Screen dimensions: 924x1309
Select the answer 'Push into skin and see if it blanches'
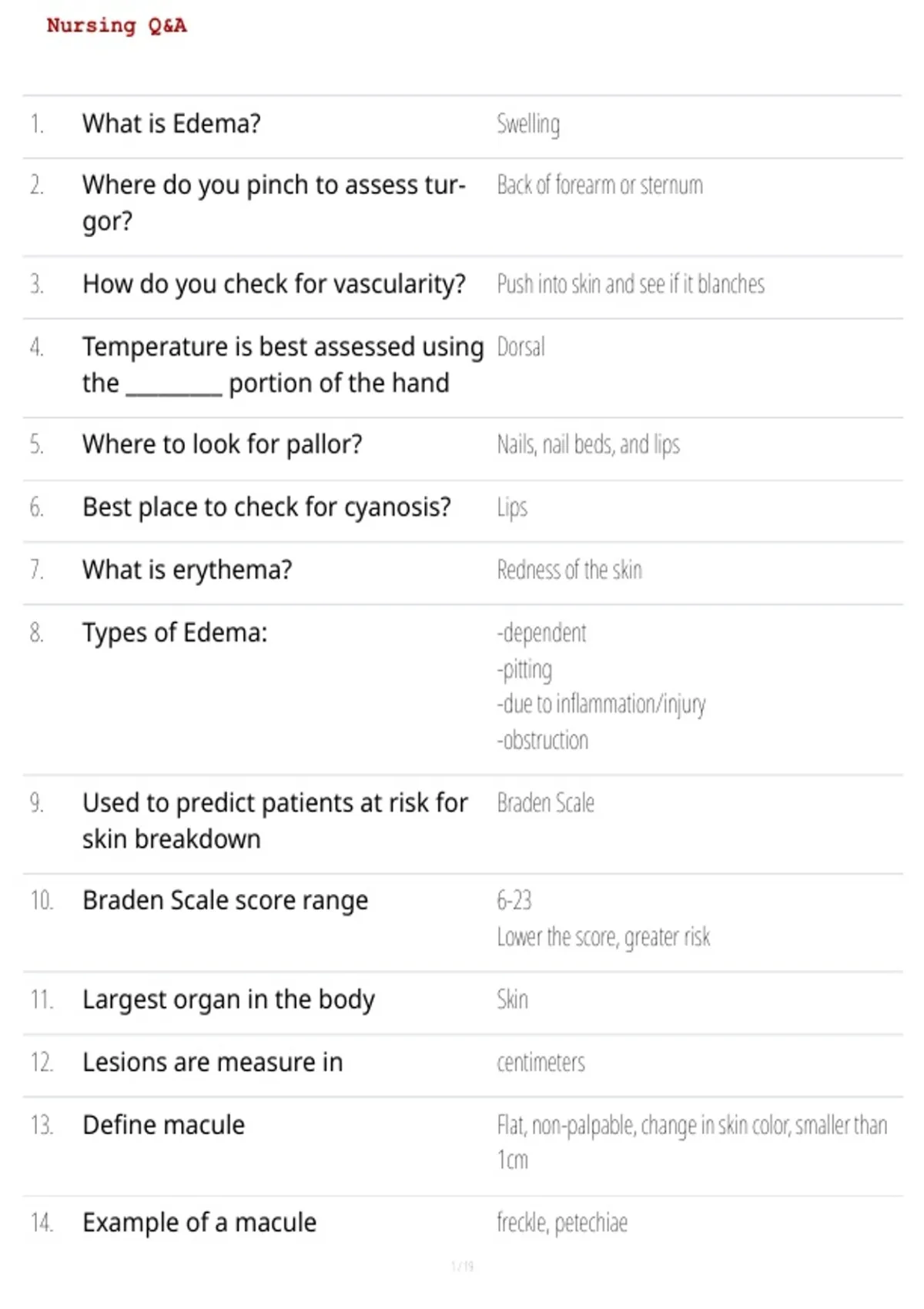coord(631,284)
